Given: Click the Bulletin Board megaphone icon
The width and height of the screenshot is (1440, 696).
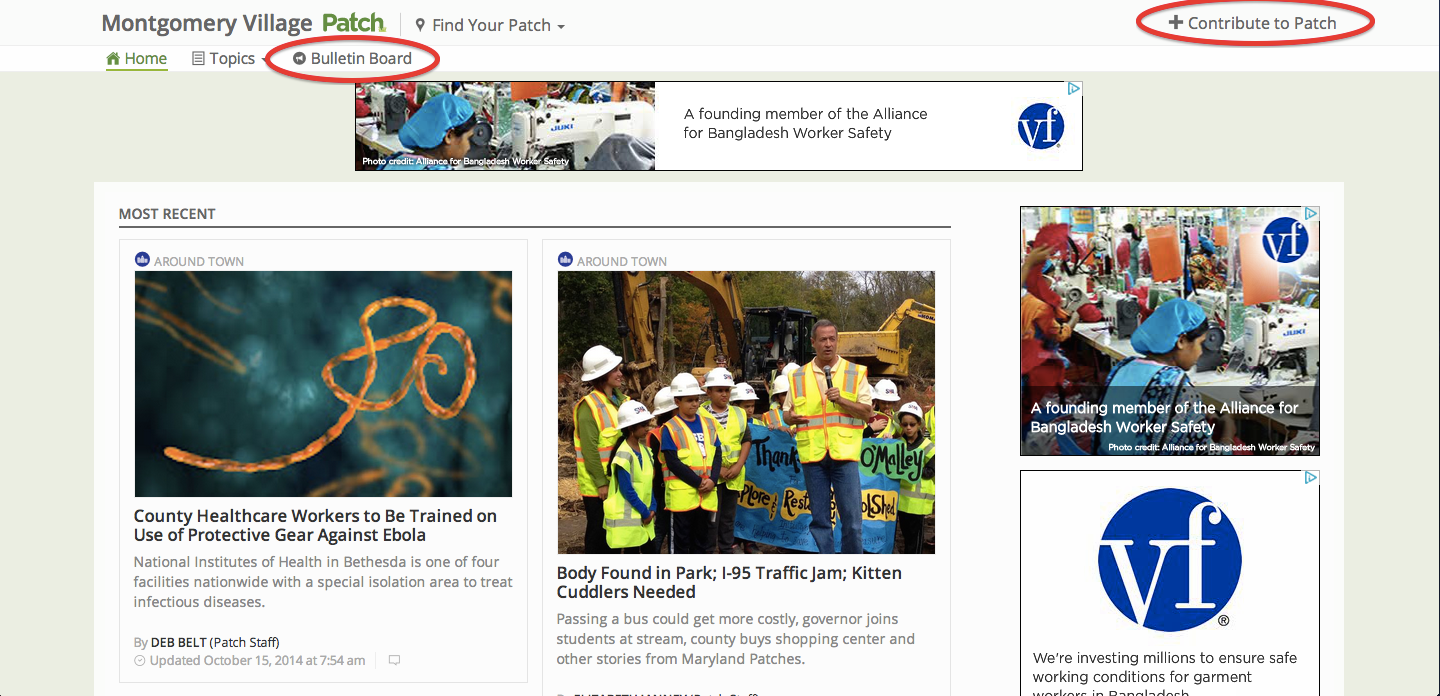Looking at the screenshot, I should pos(299,59).
